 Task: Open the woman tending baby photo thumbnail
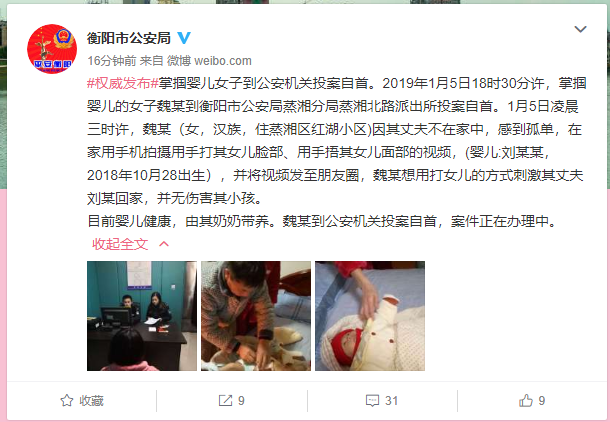click(x=256, y=316)
